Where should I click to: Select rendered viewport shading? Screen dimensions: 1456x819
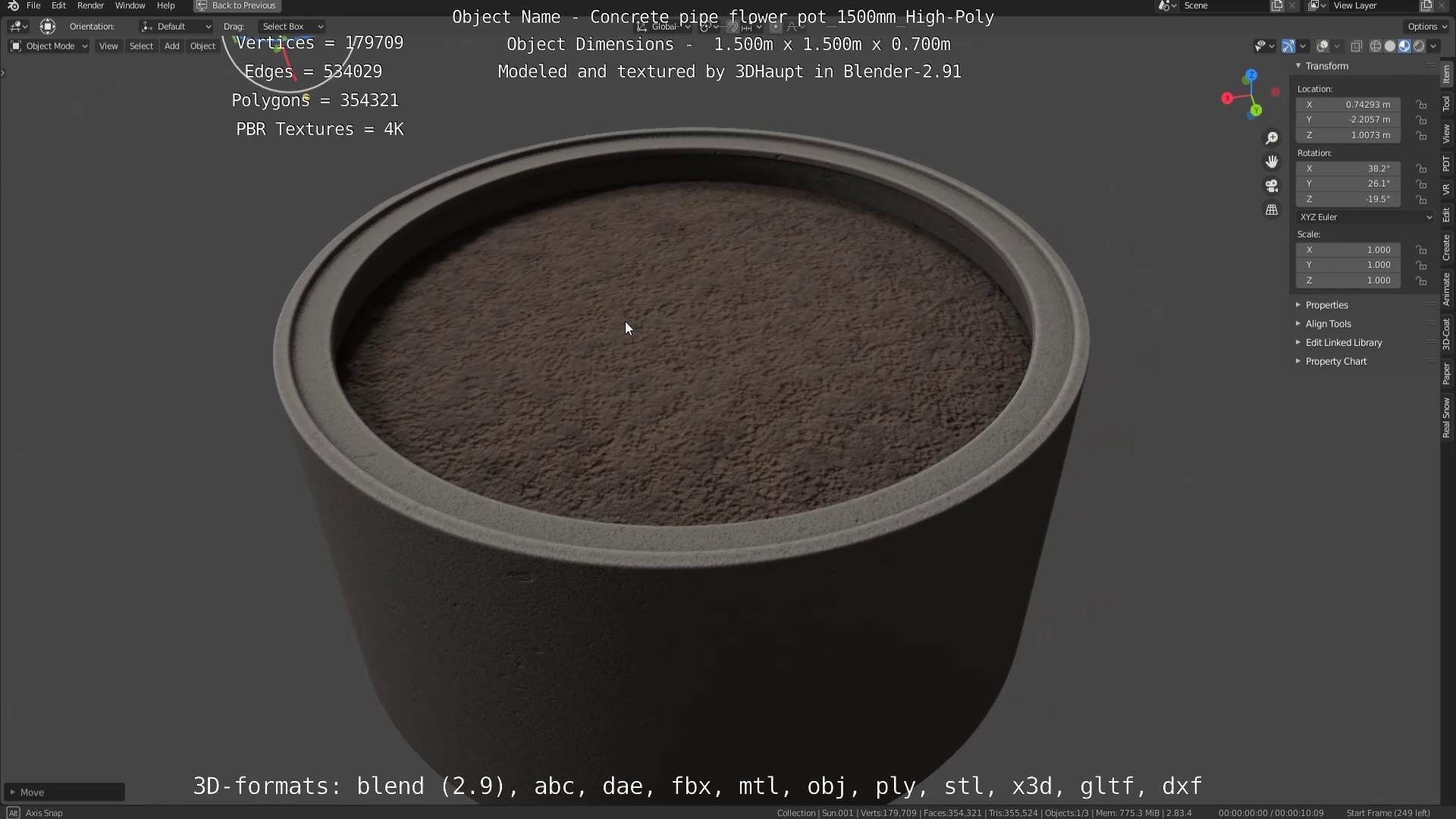1418,46
